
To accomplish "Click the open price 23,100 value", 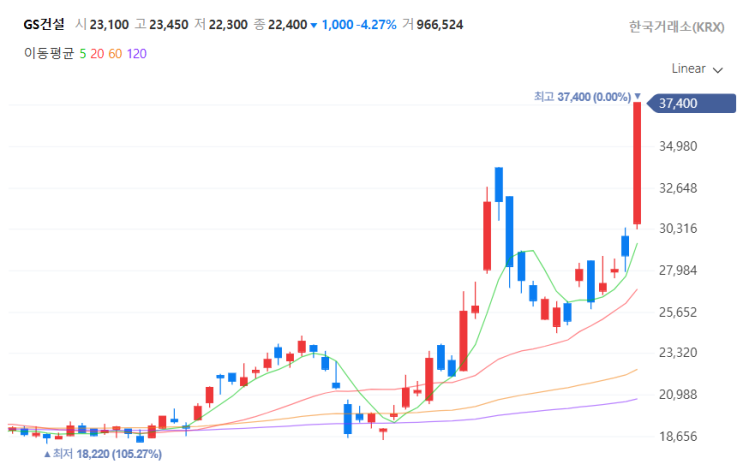I will [109, 25].
